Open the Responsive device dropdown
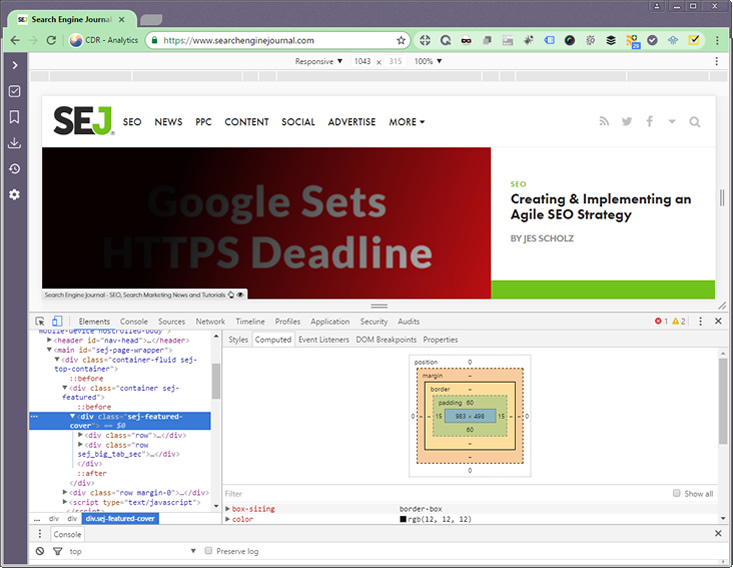The image size is (733, 568). pyautogui.click(x=318, y=61)
